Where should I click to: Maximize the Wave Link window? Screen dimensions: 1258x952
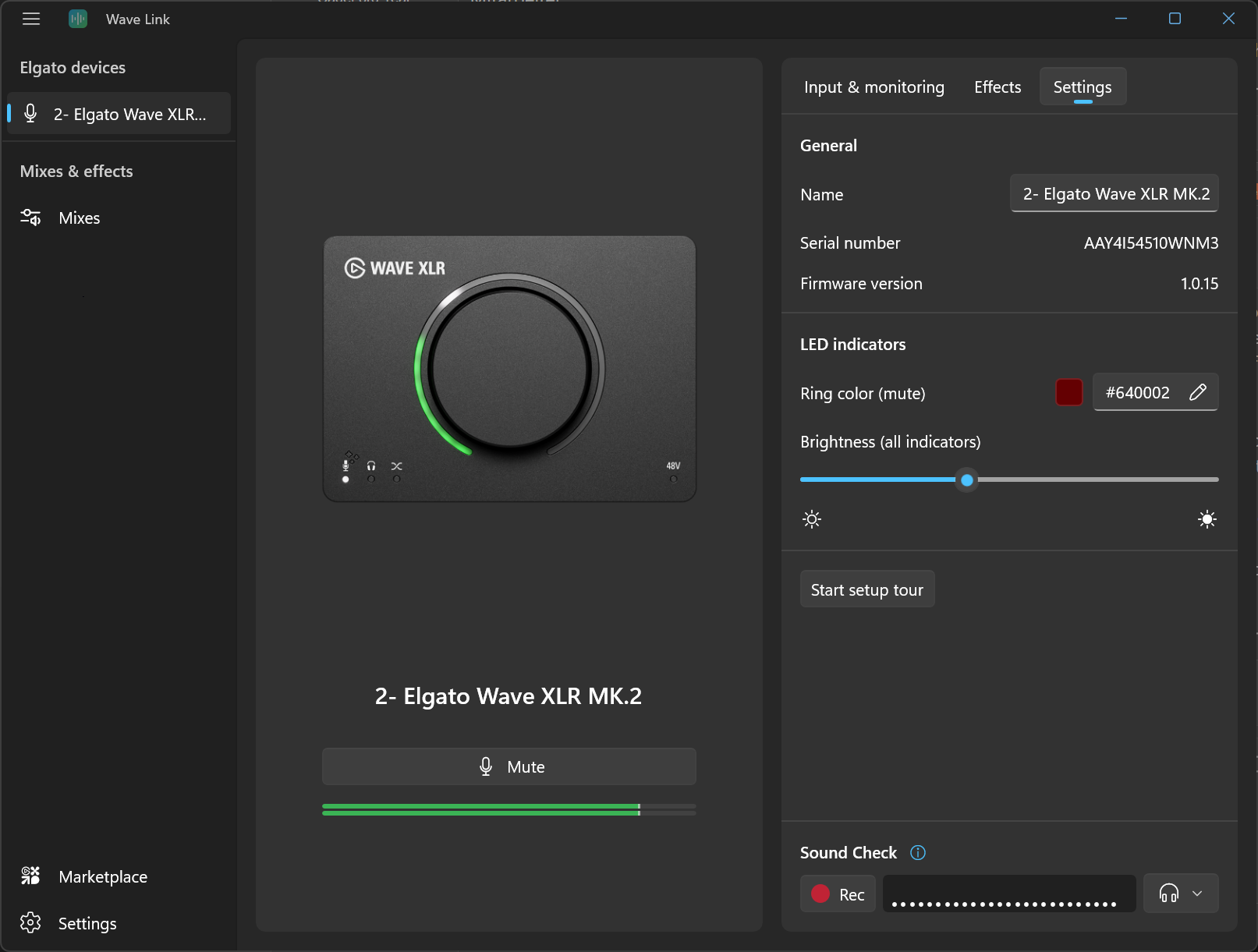(x=1175, y=19)
